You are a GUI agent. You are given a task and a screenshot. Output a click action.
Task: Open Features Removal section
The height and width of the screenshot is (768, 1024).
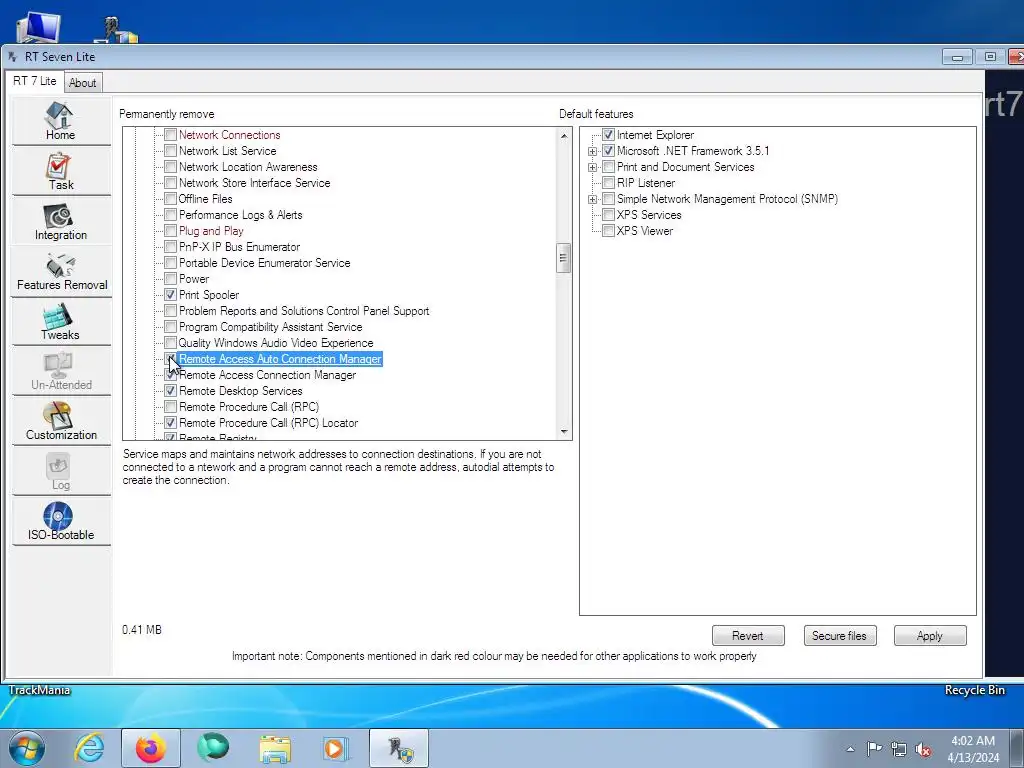(x=61, y=272)
